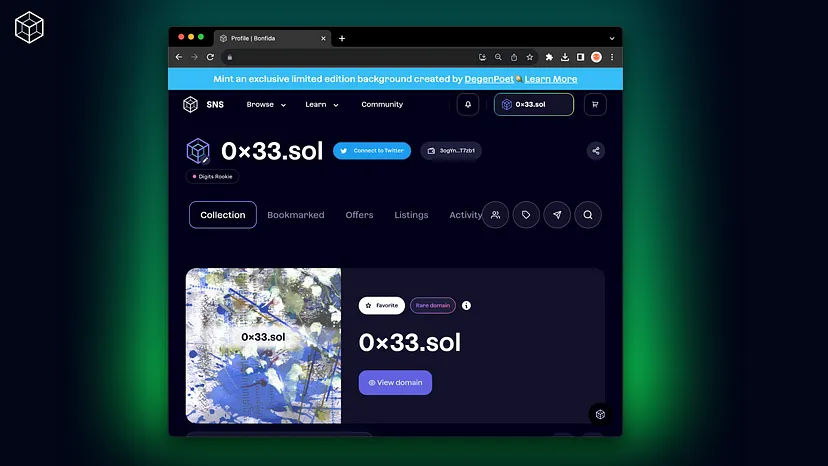Expand the Browse dropdown menu
Screen dimensions: 828x466
coord(266,105)
